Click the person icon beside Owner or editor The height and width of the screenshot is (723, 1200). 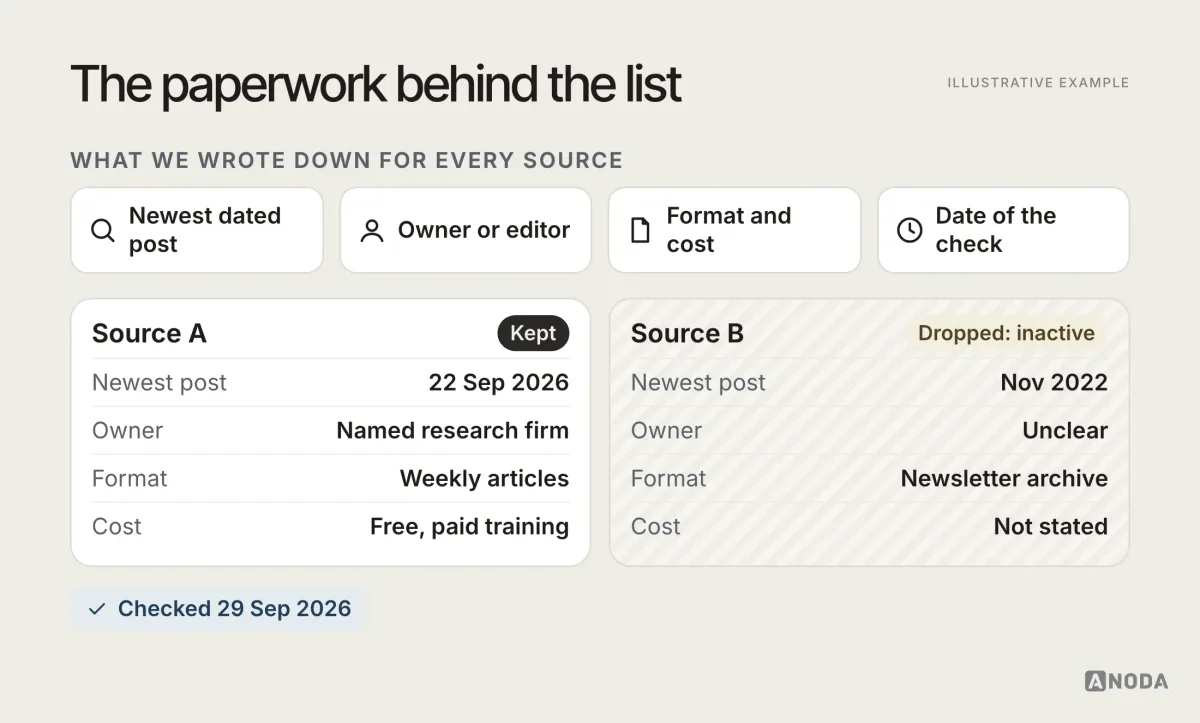372,231
